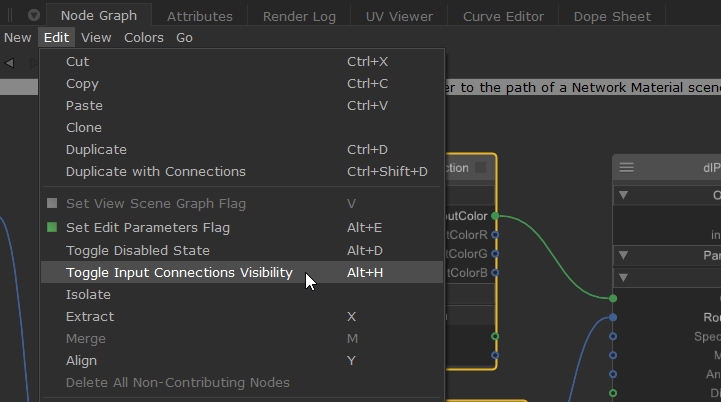This screenshot has width=721, height=402.
Task: Collapse the first group triangle in dlPrincipled node
Action: click(x=623, y=195)
